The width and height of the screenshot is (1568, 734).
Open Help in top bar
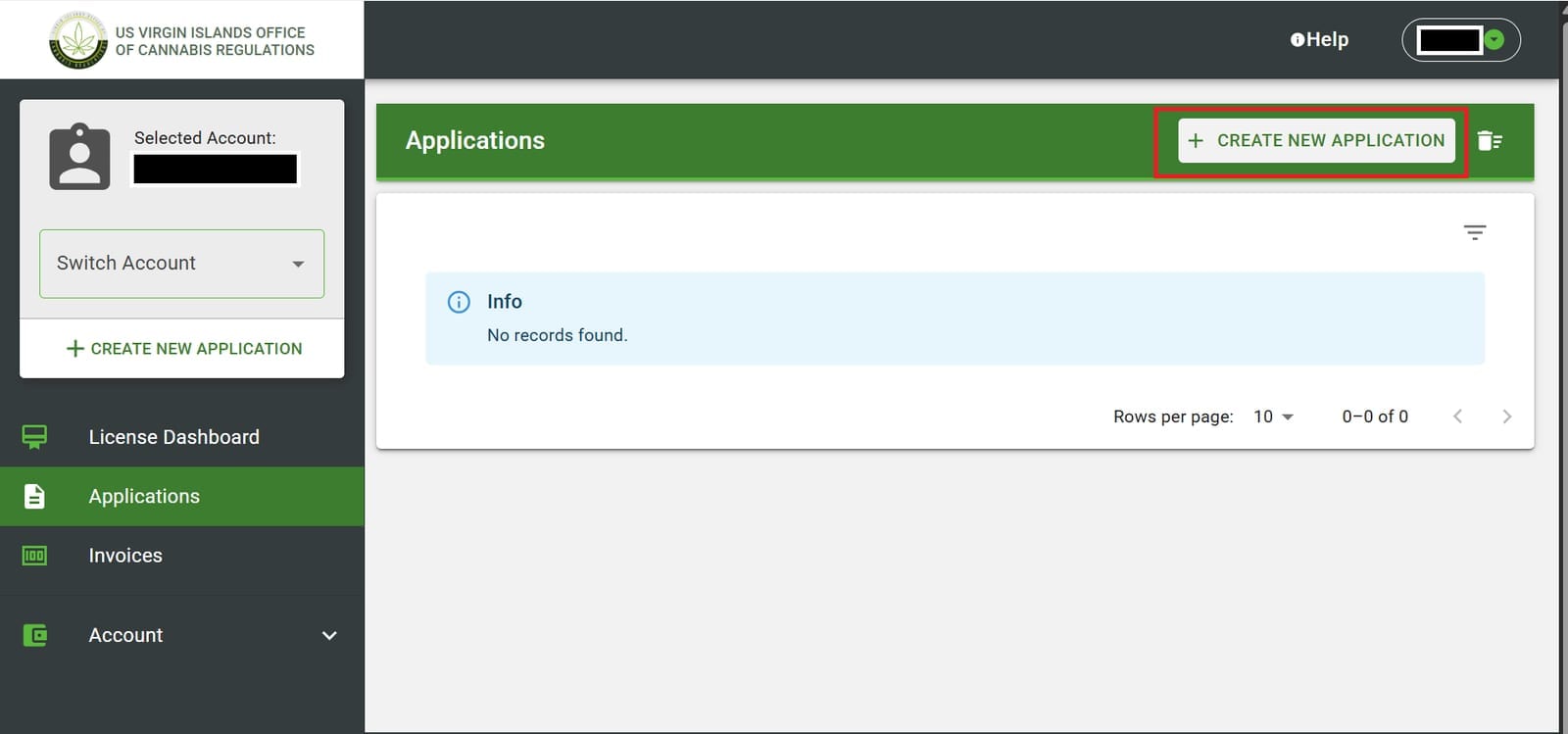pyautogui.click(x=1319, y=39)
